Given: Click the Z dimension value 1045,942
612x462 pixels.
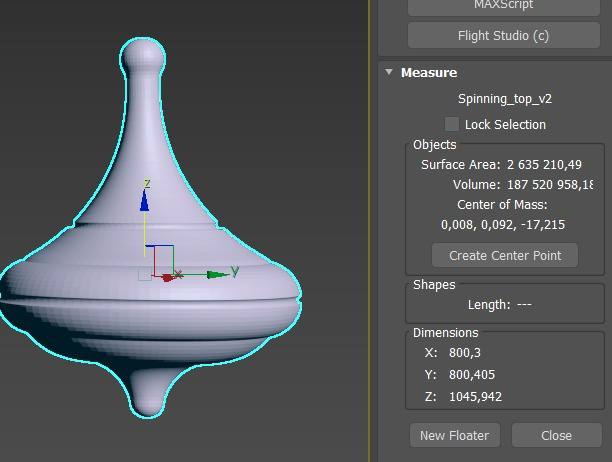Looking at the screenshot, I should pyautogui.click(x=476, y=397).
